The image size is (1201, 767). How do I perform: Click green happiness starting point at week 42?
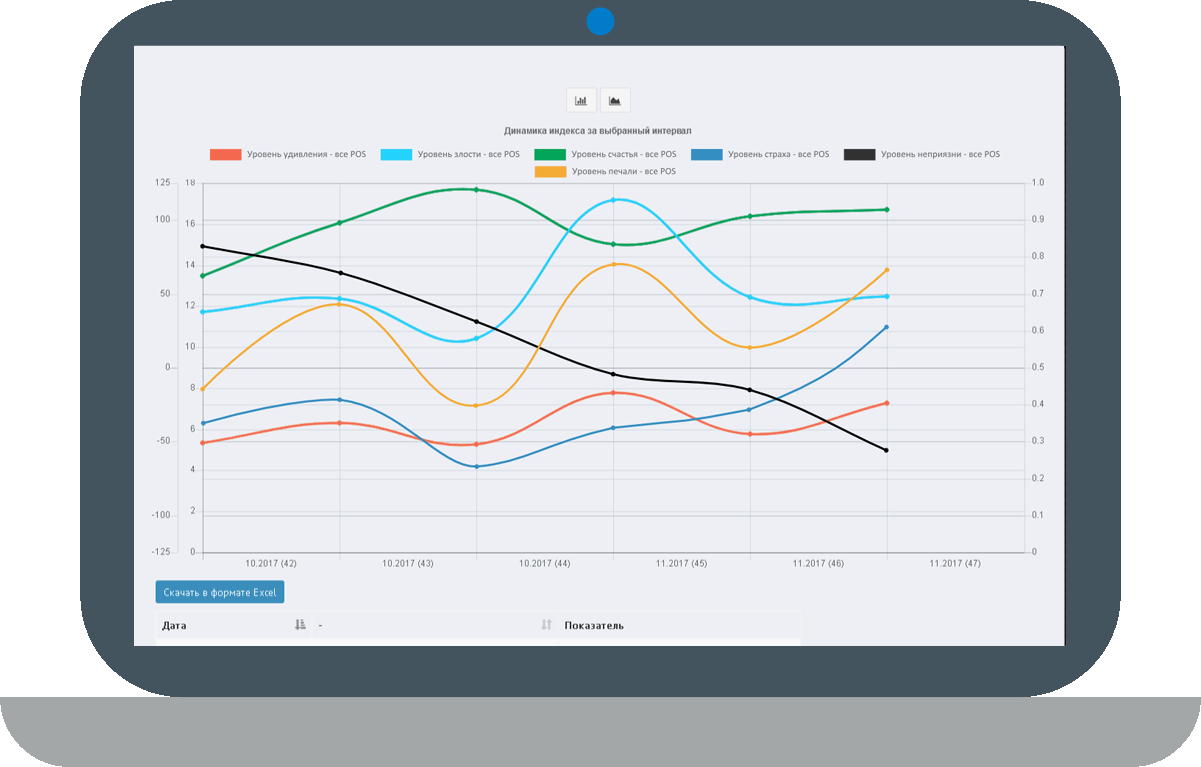(203, 275)
